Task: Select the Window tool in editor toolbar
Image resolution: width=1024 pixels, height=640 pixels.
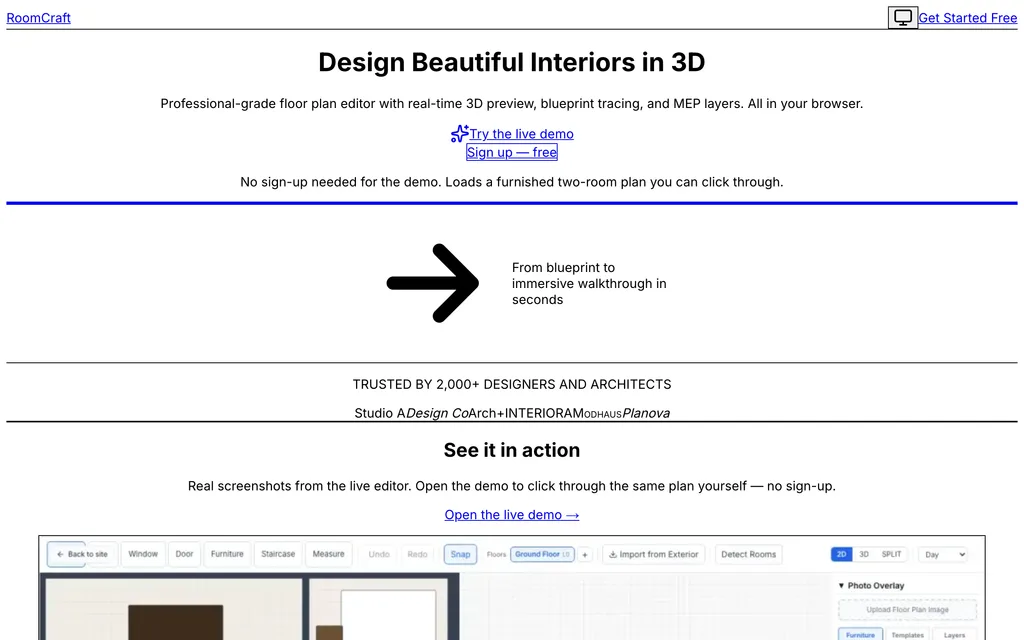Action: (x=143, y=554)
